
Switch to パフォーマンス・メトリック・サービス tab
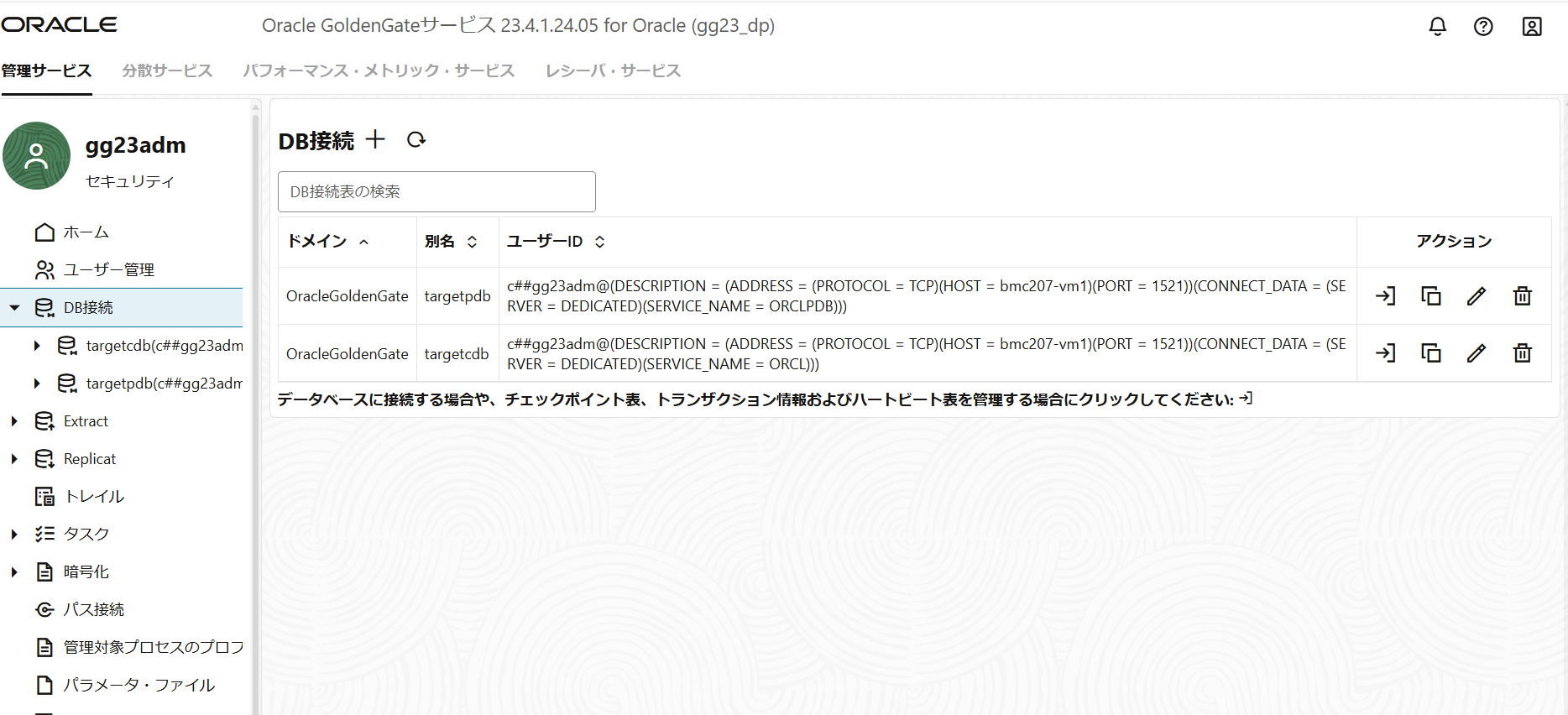(x=379, y=70)
